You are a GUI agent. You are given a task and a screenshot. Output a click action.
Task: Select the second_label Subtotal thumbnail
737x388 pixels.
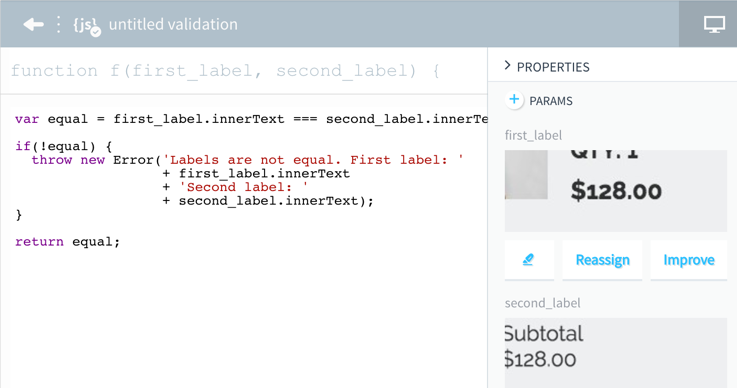pos(616,353)
